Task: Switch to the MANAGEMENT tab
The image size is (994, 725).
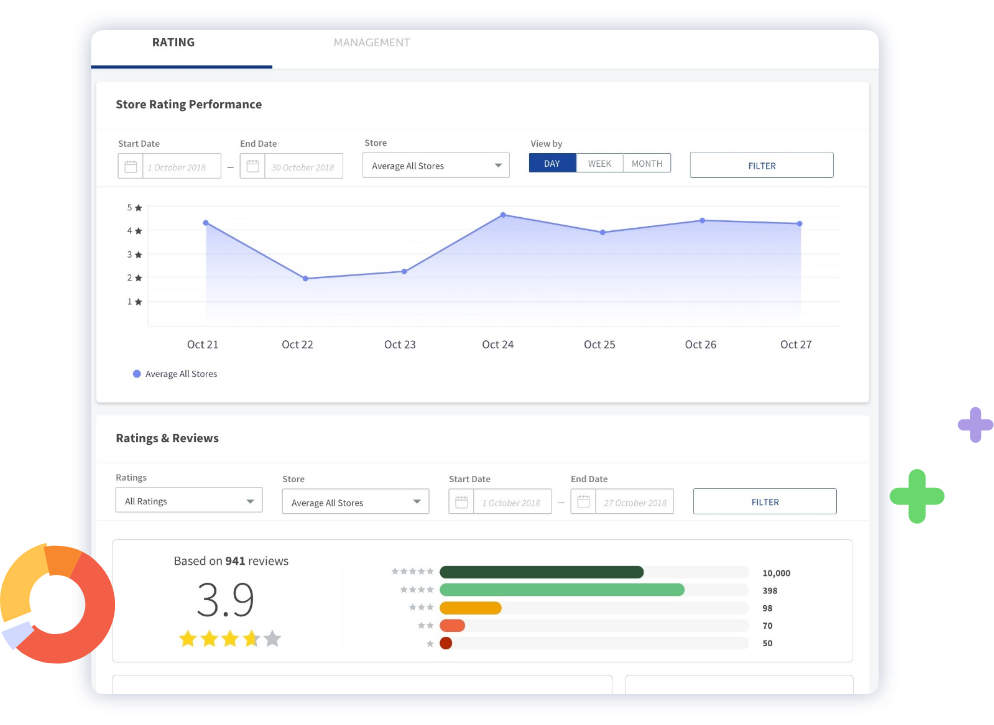Action: pyautogui.click(x=371, y=43)
